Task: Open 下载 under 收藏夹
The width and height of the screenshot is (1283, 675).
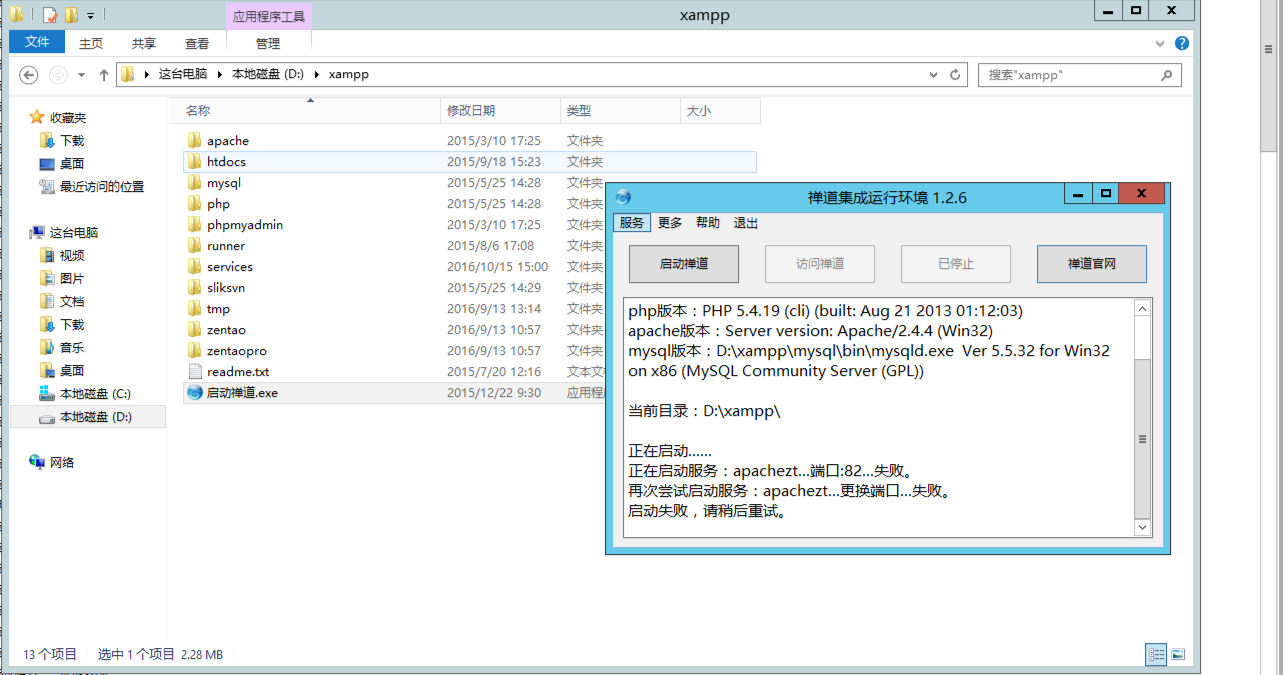Action: (x=72, y=141)
